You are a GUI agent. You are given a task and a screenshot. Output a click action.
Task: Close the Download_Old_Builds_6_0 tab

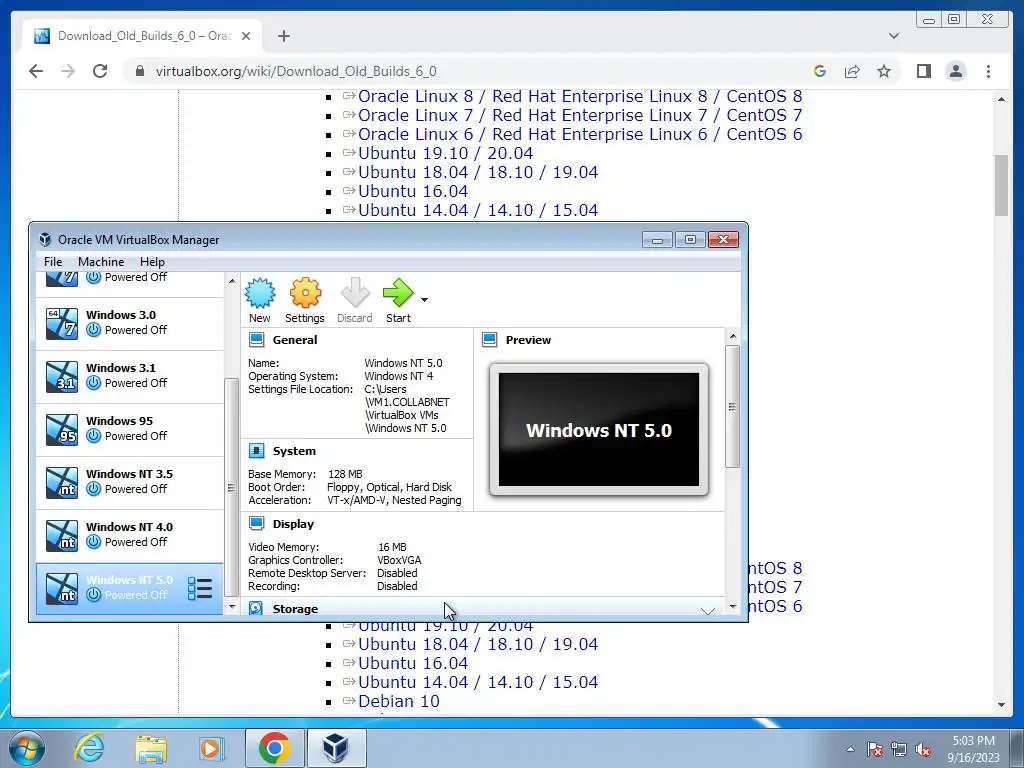[x=246, y=36]
